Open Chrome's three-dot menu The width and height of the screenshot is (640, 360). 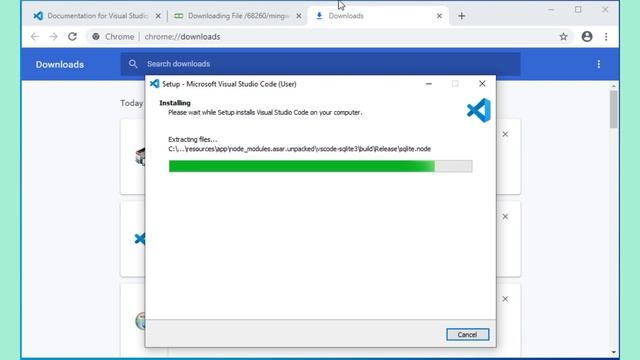(606, 37)
